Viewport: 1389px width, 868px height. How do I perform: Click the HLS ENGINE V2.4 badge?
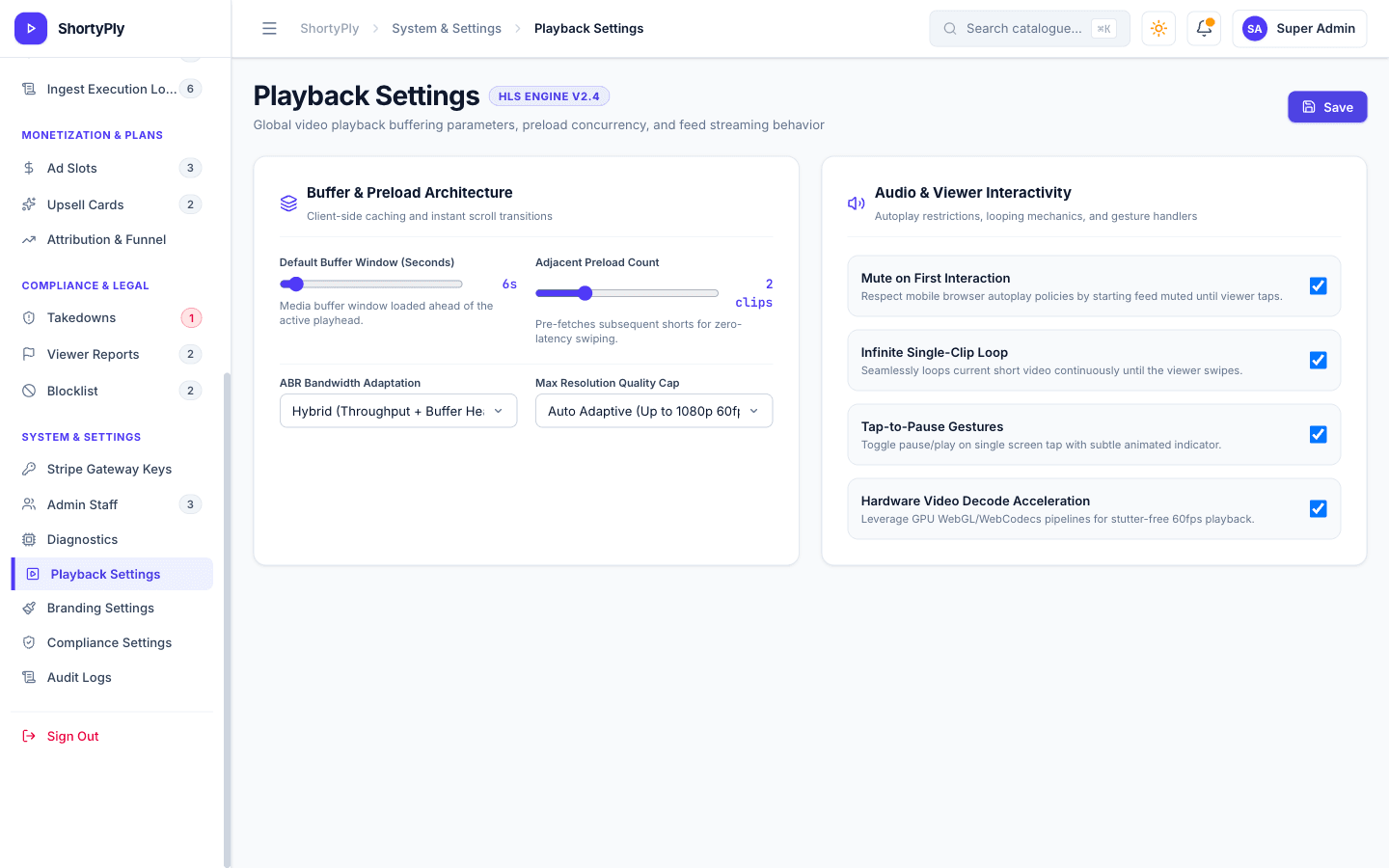[x=549, y=96]
